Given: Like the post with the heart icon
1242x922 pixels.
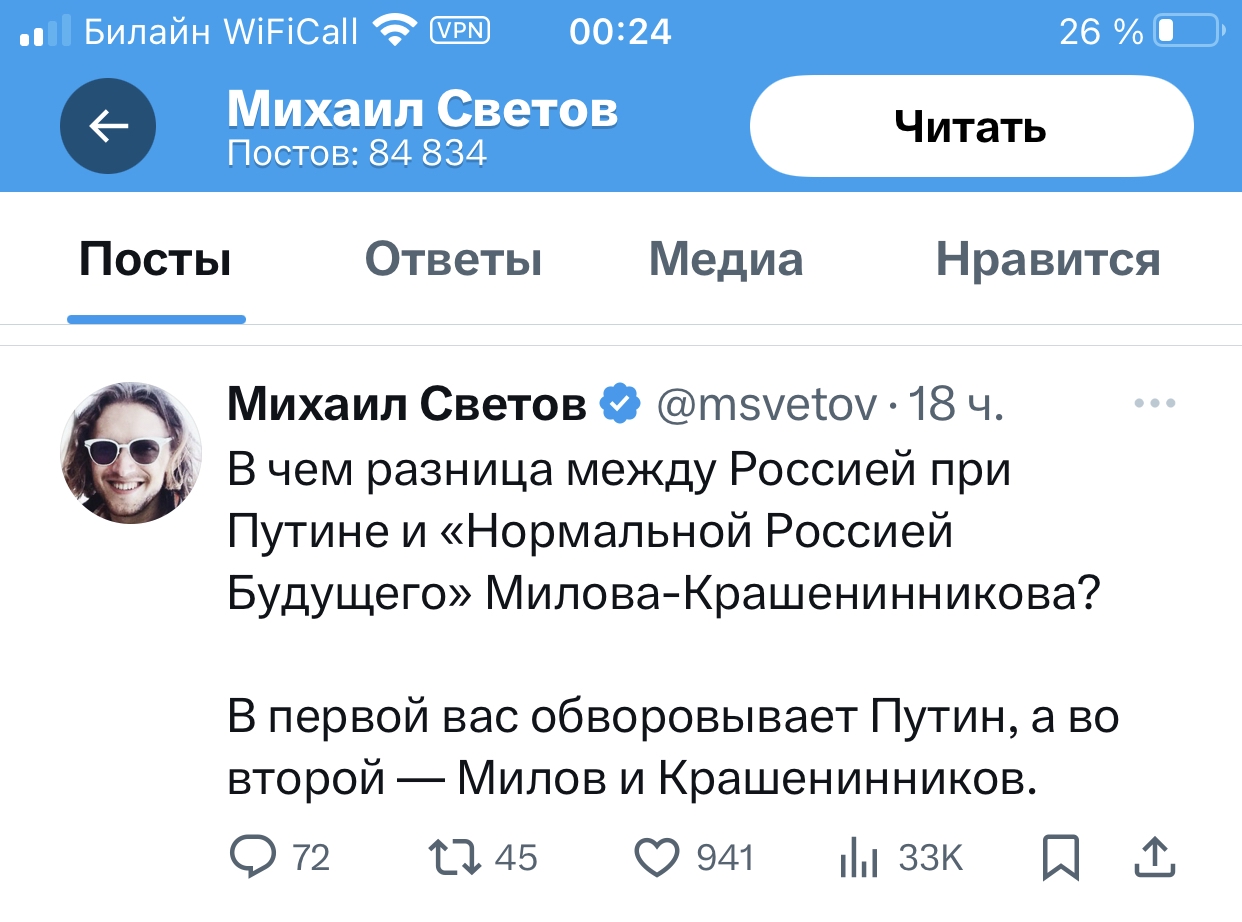Looking at the screenshot, I should point(657,857).
